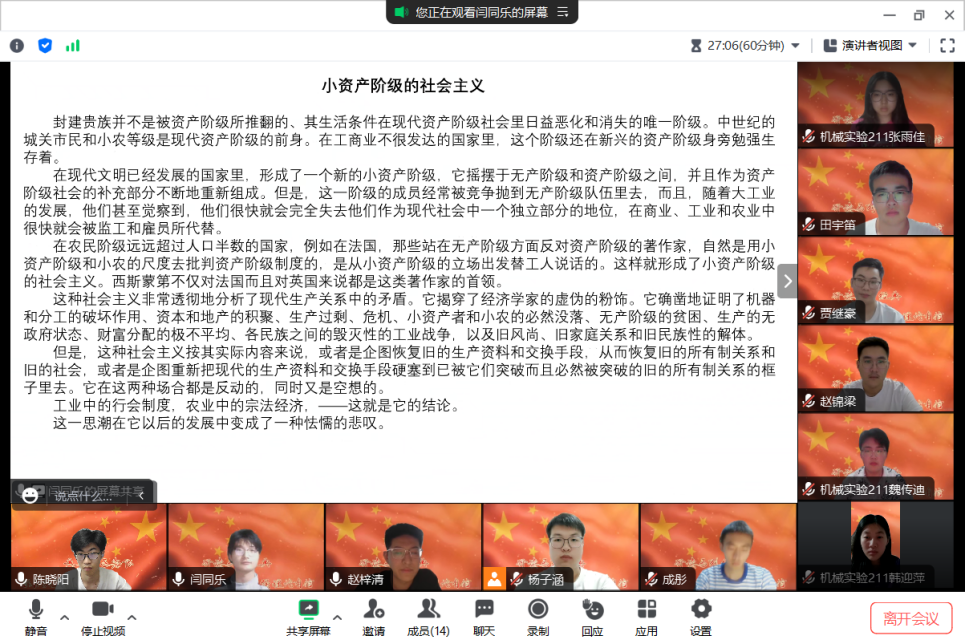Click the meeting info icon at top left
This screenshot has height=644, width=965.
click(x=17, y=45)
